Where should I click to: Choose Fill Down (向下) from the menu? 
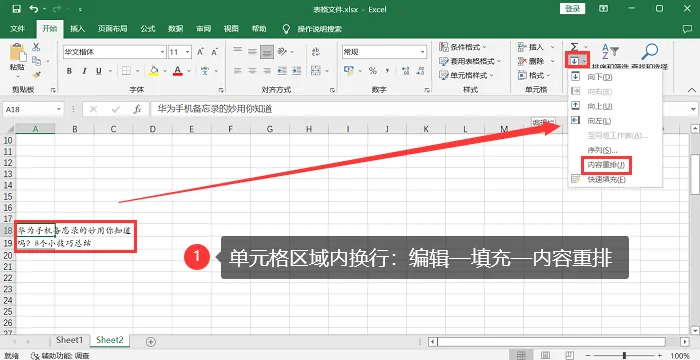click(614, 77)
